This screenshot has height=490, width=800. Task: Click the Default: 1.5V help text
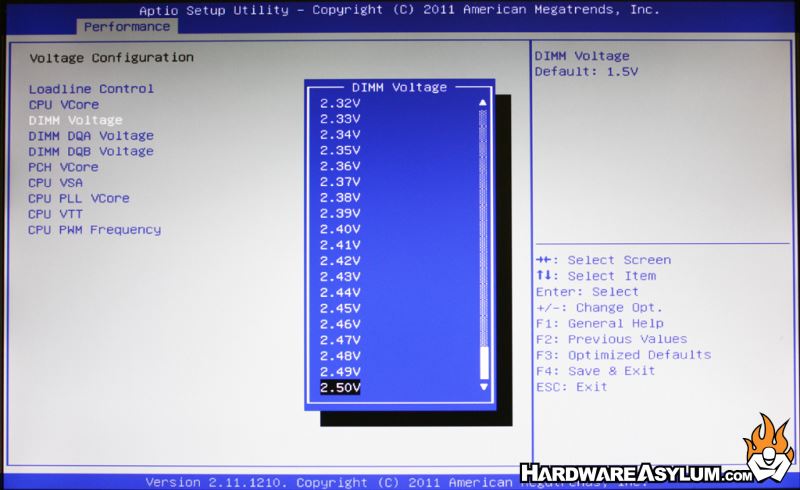click(586, 72)
